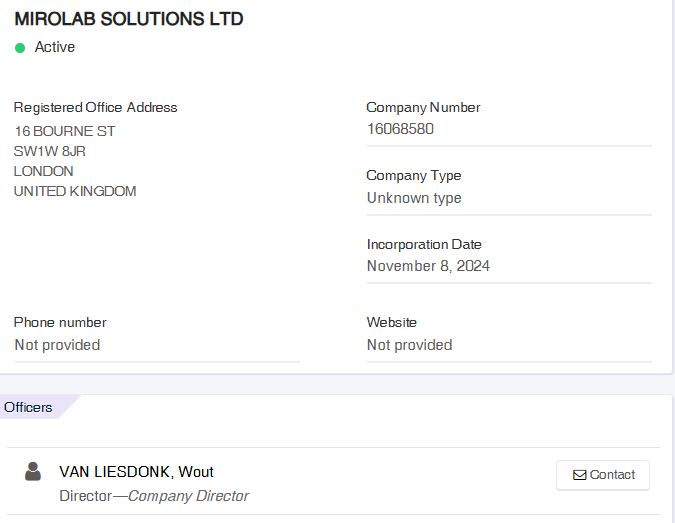Click the Registered Office Address label

click(96, 107)
